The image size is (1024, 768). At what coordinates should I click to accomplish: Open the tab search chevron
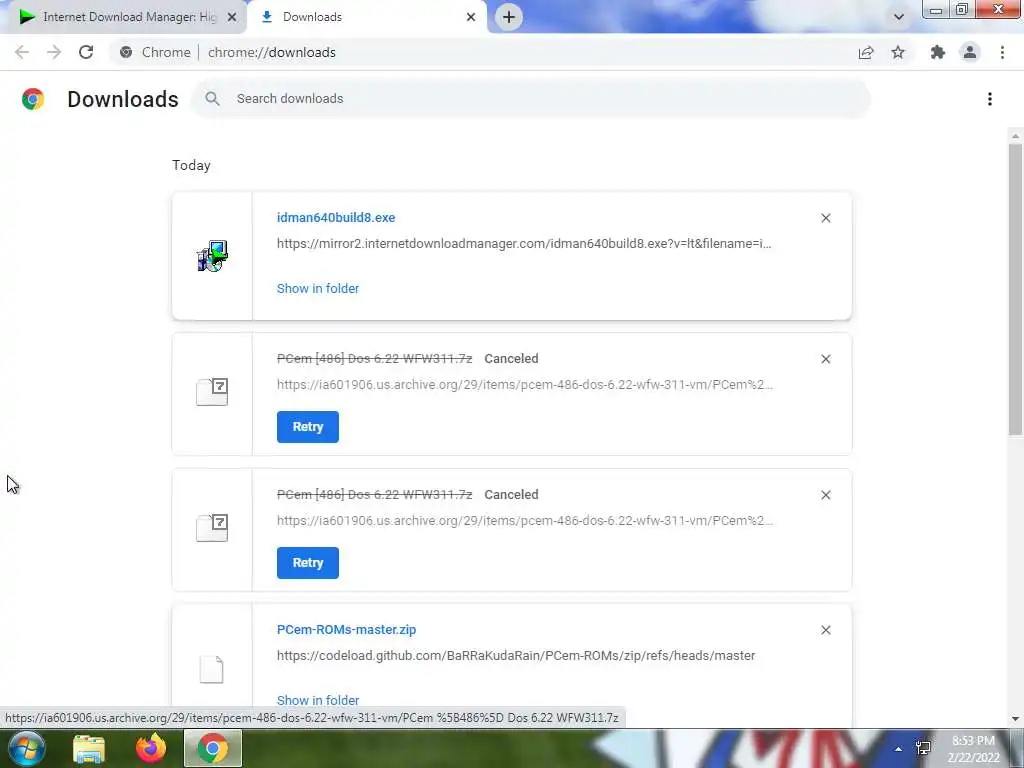point(899,17)
